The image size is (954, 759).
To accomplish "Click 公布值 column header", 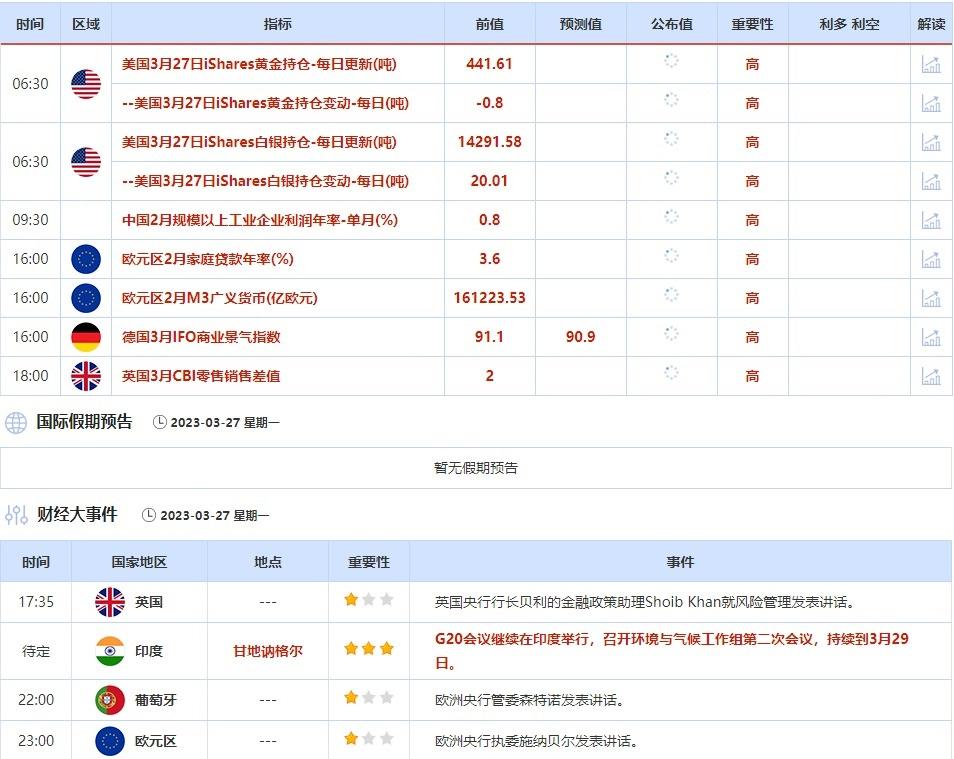I will 672,24.
